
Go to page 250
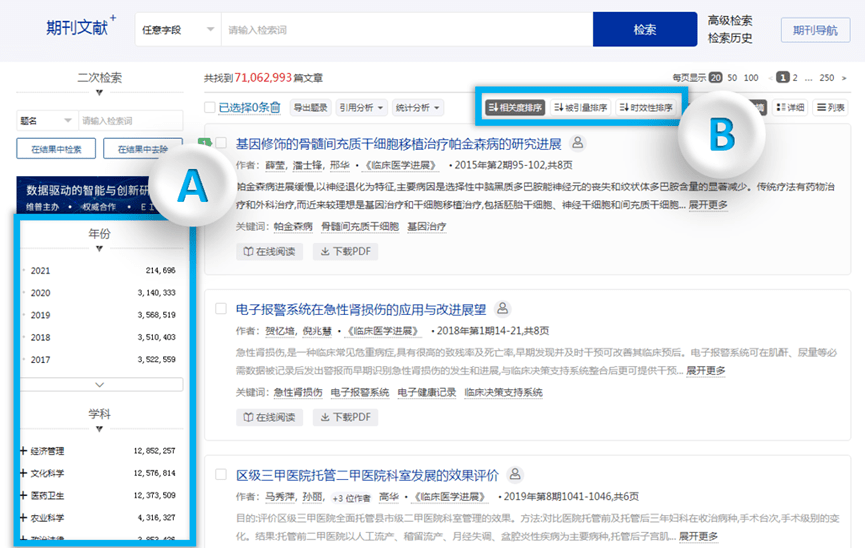[x=826, y=77]
